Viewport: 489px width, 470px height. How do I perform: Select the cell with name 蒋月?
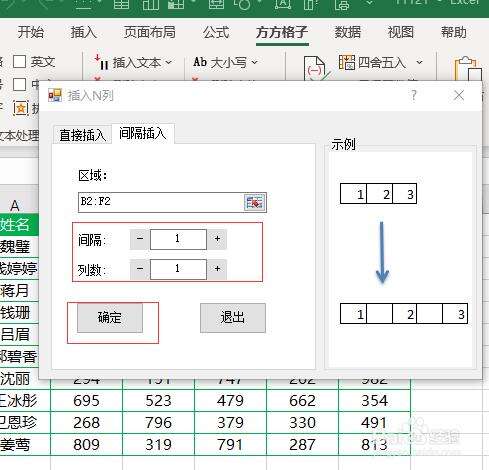19,291
